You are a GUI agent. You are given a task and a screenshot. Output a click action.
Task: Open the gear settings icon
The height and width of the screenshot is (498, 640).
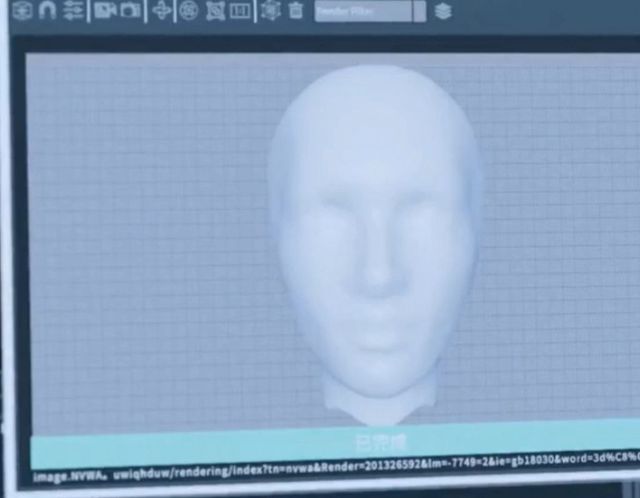tap(270, 10)
